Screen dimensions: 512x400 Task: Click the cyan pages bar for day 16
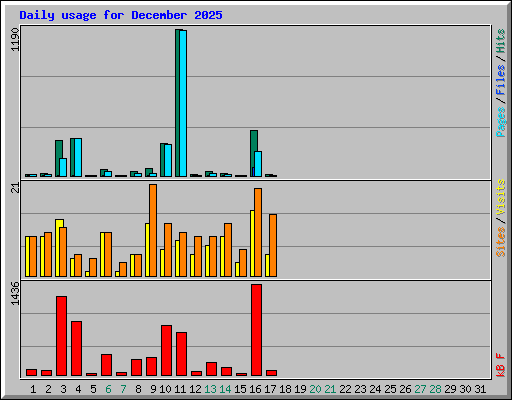258,164
